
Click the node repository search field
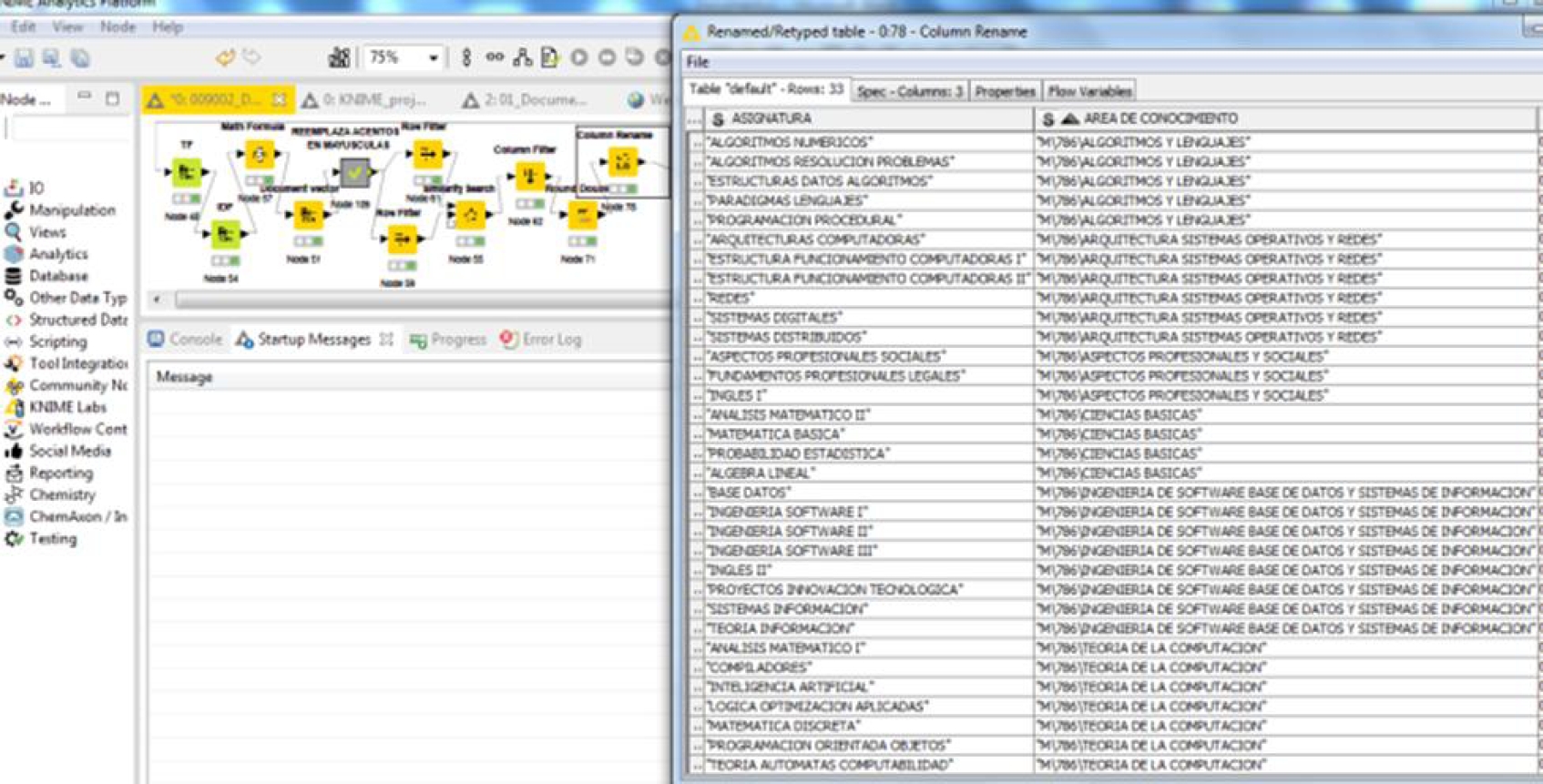coord(69,130)
